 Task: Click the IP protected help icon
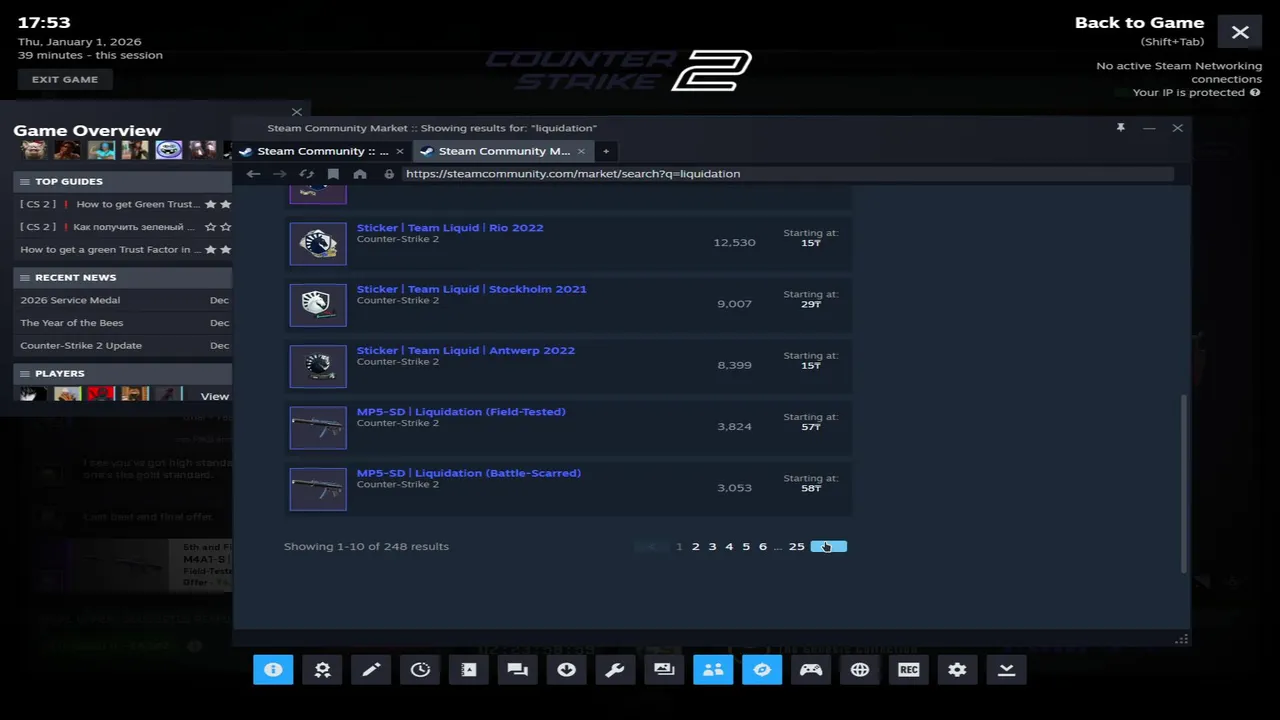pyautogui.click(x=1255, y=92)
